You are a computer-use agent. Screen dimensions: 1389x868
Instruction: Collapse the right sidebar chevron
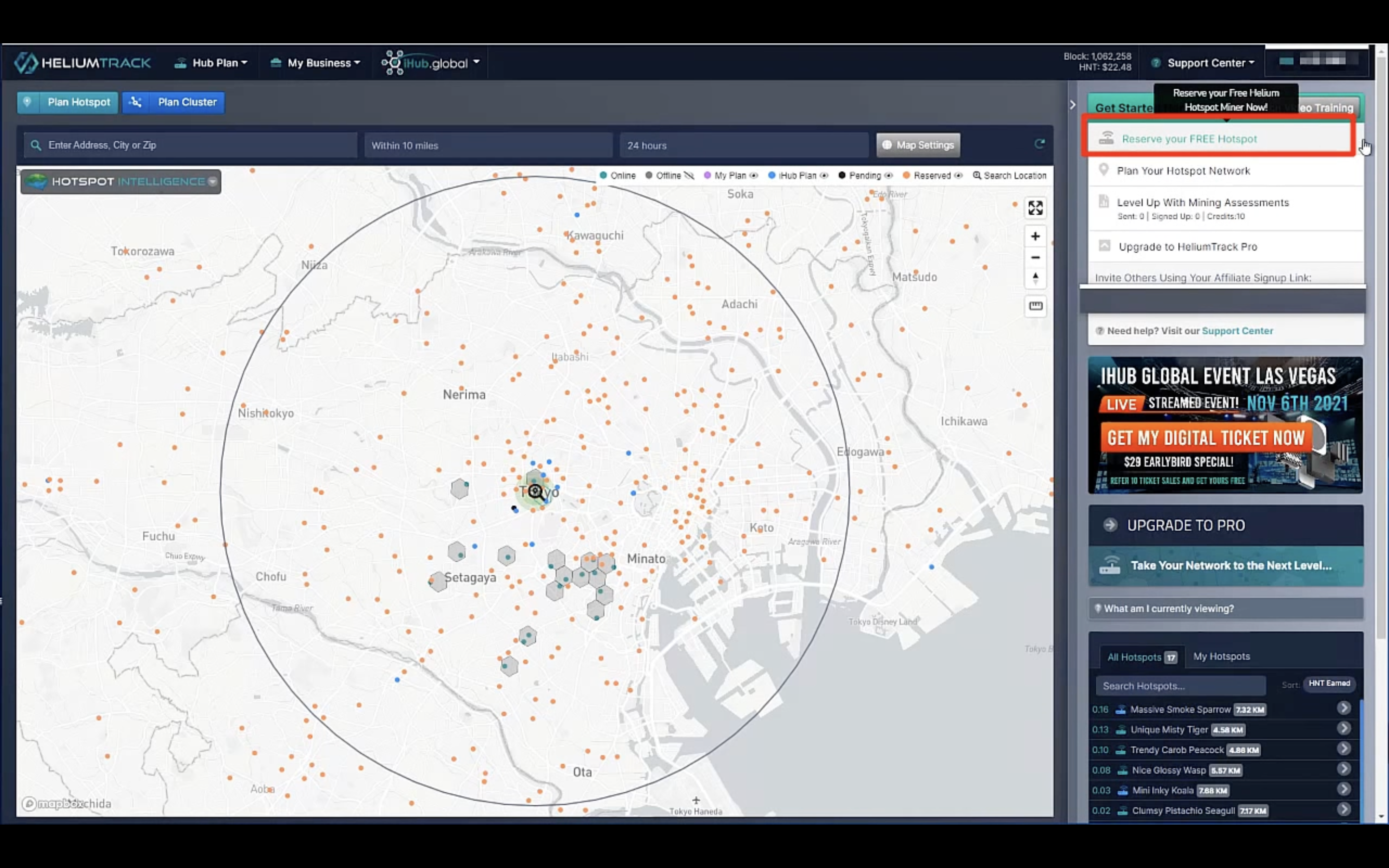(x=1072, y=105)
